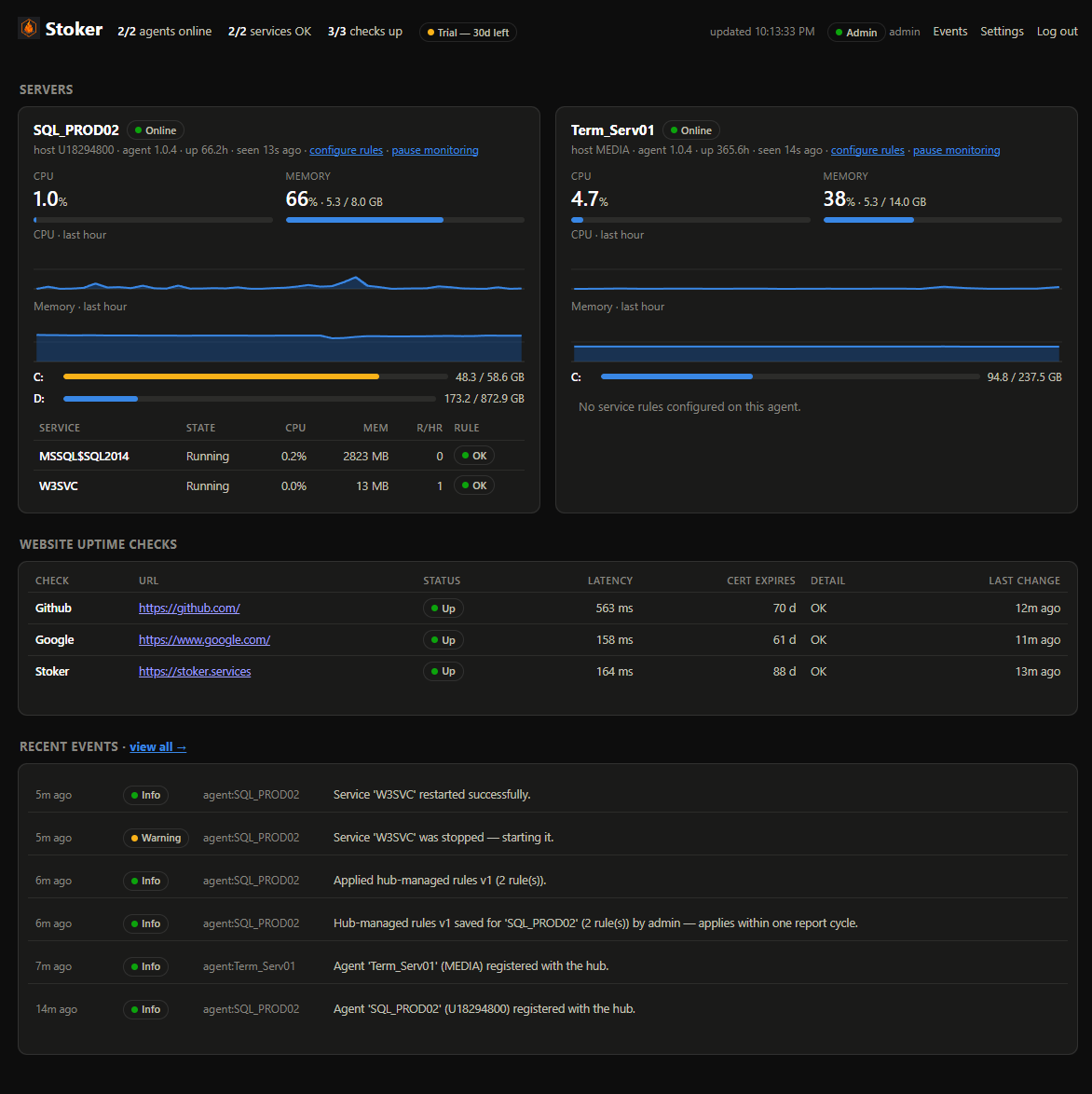Image resolution: width=1092 pixels, height=1094 pixels.
Task: Click the LATENCY column header
Action: pyautogui.click(x=610, y=581)
